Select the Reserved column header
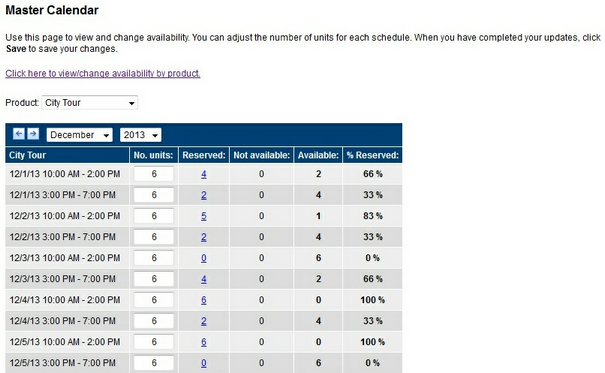 [x=204, y=155]
